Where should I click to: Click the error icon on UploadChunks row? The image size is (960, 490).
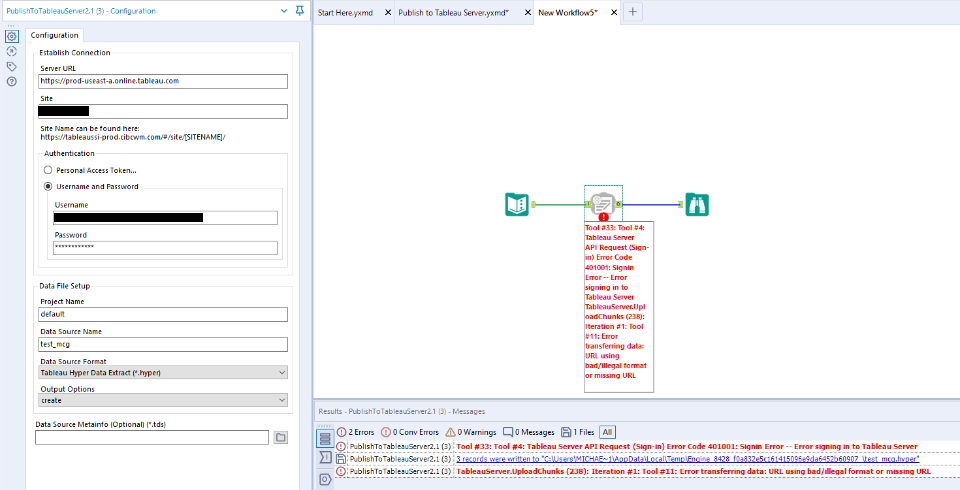point(340,472)
